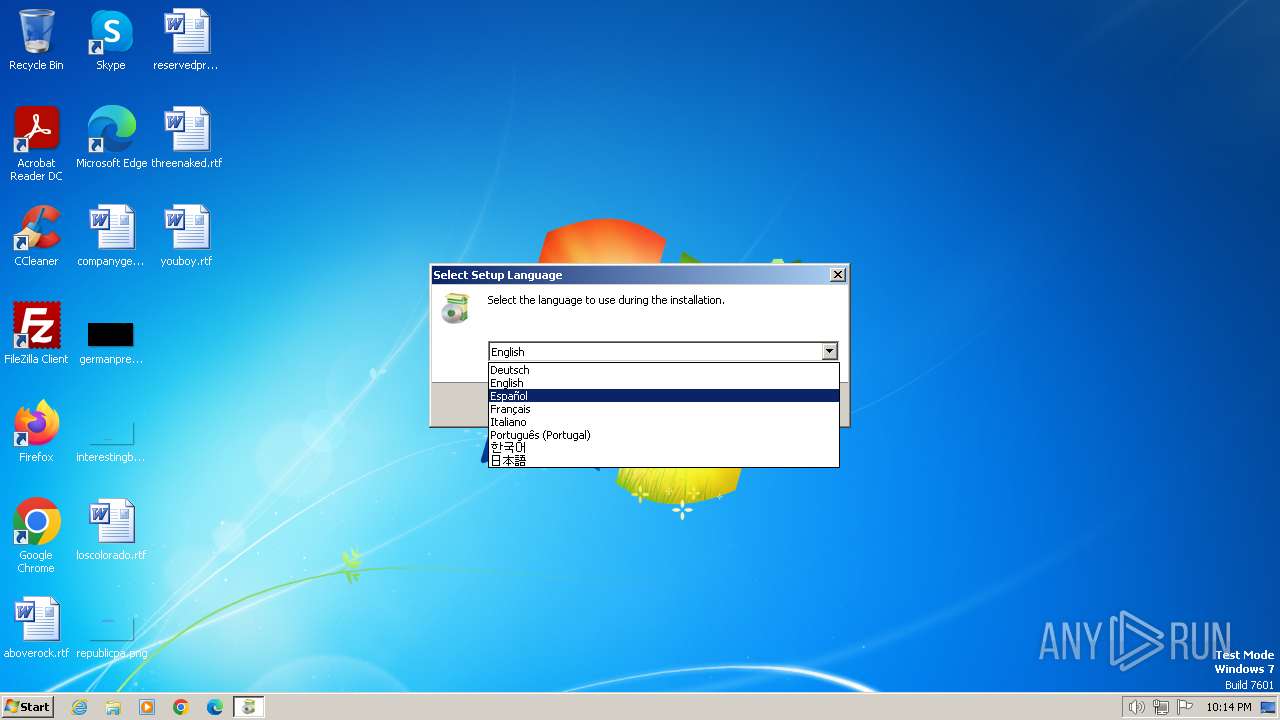Open the network tray icon
The width and height of the screenshot is (1280, 720).
(x=1161, y=707)
